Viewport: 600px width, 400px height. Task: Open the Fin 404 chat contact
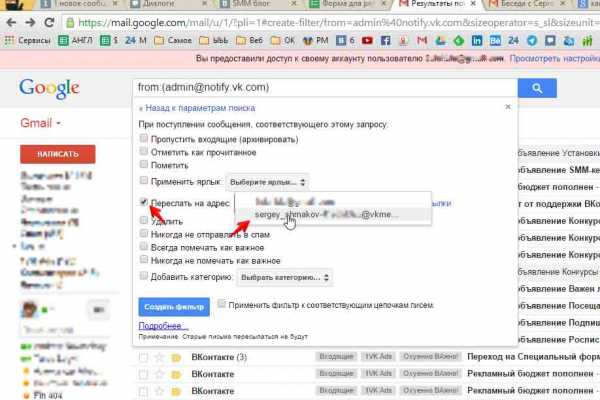(x=48, y=395)
